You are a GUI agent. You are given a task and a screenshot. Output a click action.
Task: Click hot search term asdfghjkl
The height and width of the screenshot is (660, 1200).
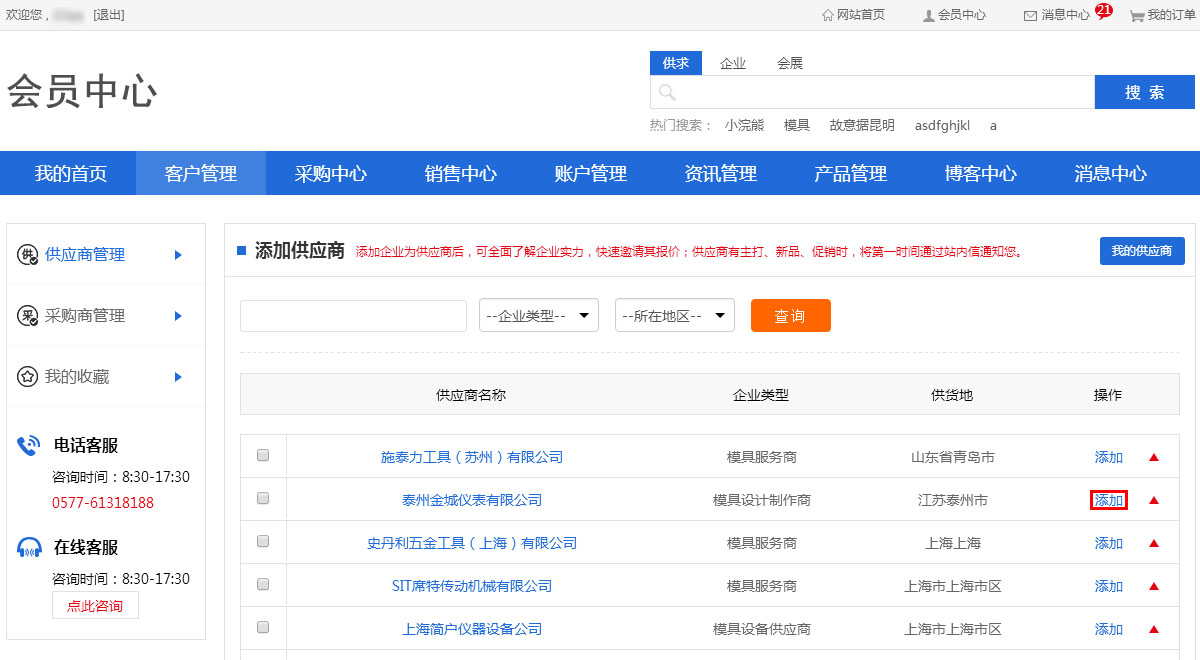pos(942,125)
